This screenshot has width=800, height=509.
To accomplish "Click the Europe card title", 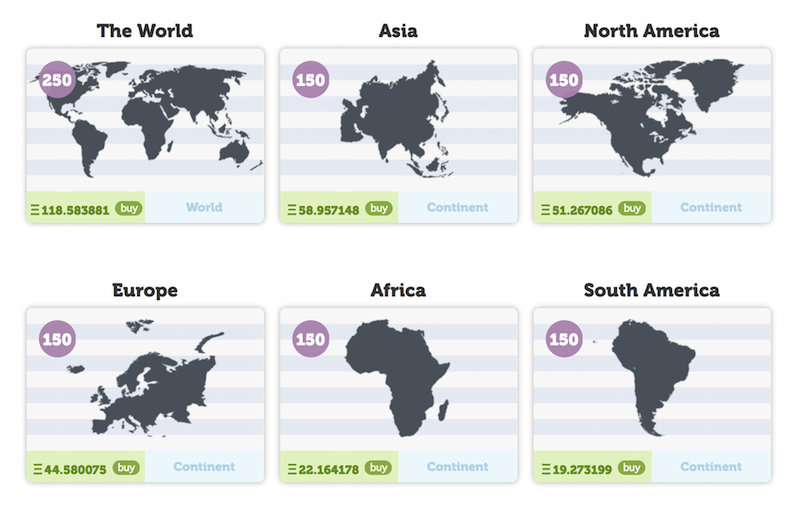I will (145, 290).
